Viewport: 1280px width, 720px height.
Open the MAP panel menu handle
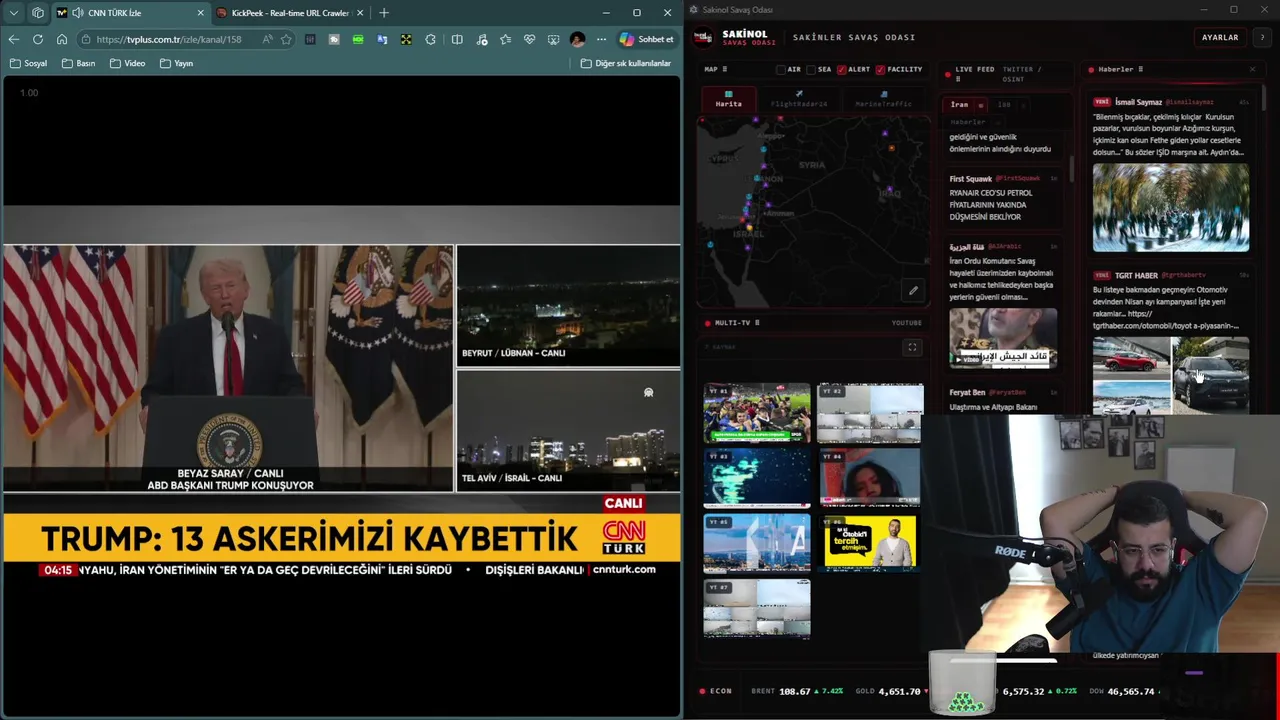click(x=724, y=70)
